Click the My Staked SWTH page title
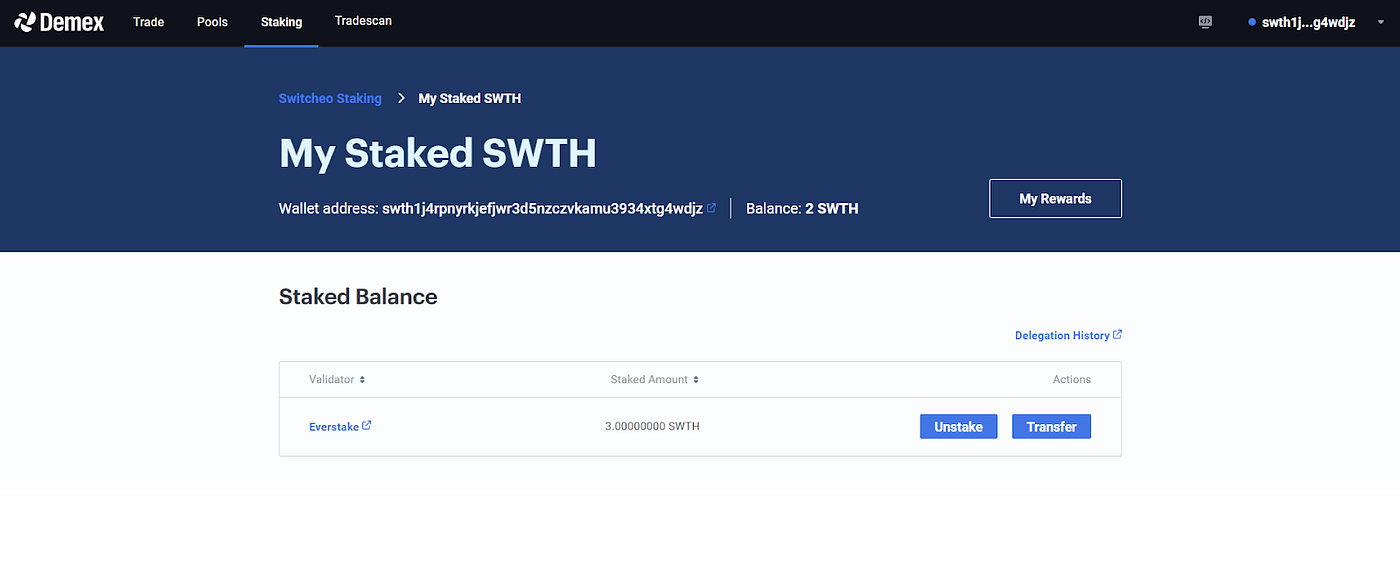Image resolution: width=1400 pixels, height=585 pixels. (438, 153)
